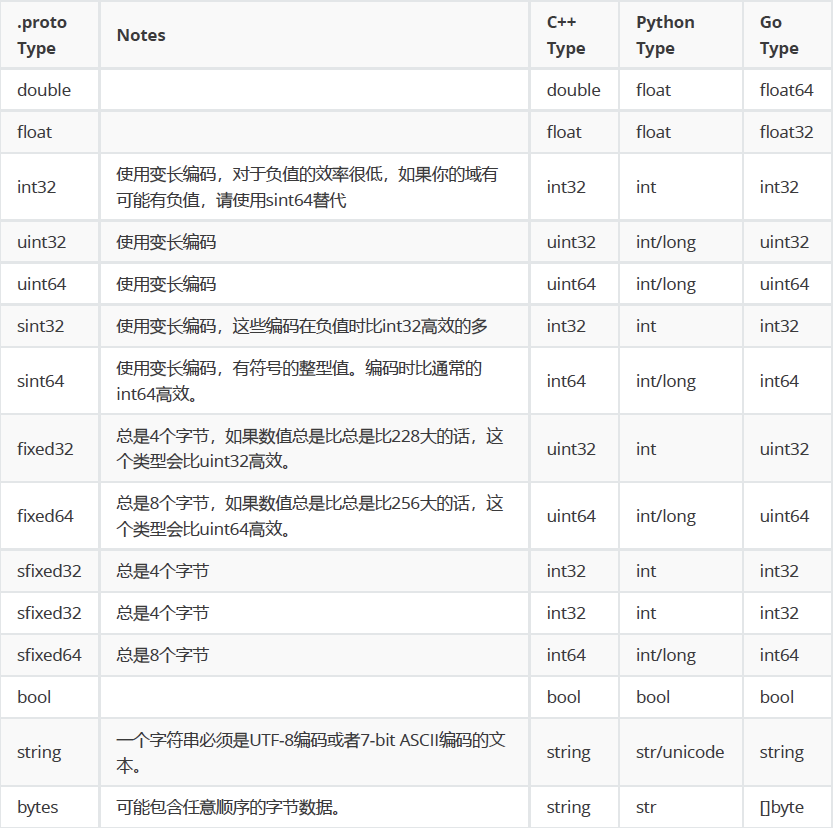The width and height of the screenshot is (833, 828).
Task: Click the fixed32 note mentioning "228"
Action: point(310,449)
